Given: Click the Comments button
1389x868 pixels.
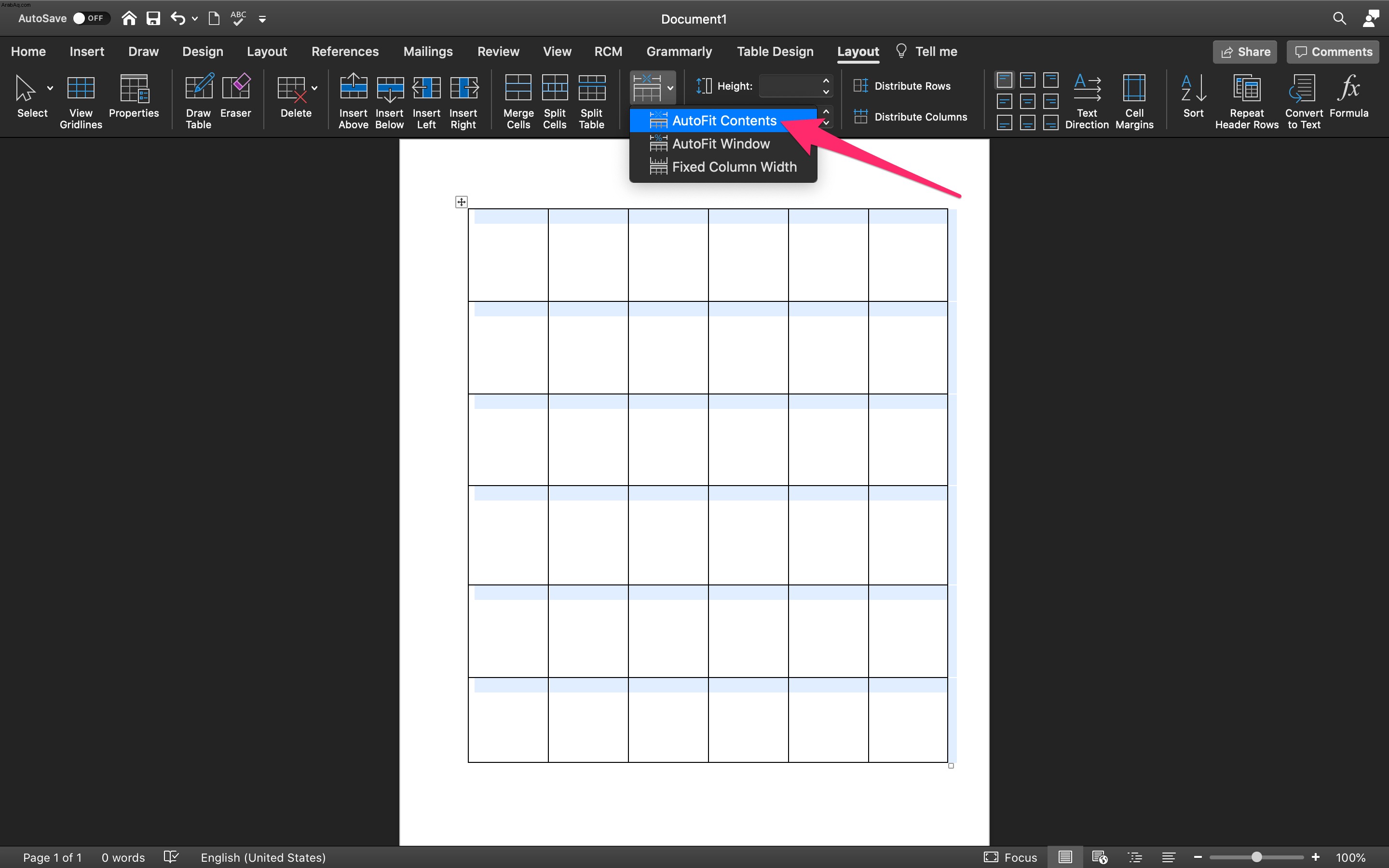Looking at the screenshot, I should tap(1333, 52).
